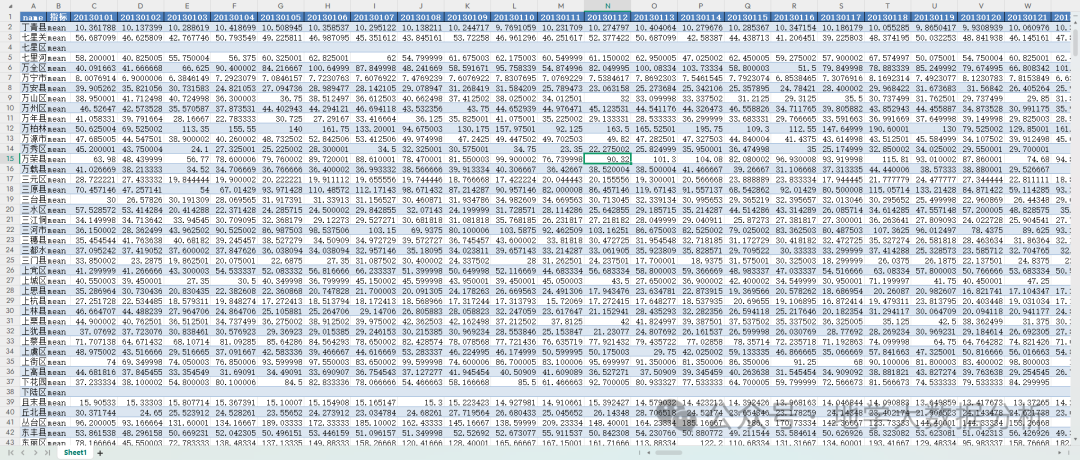Select the 七星关 name cell
1080x460 pixels.
(34, 35)
